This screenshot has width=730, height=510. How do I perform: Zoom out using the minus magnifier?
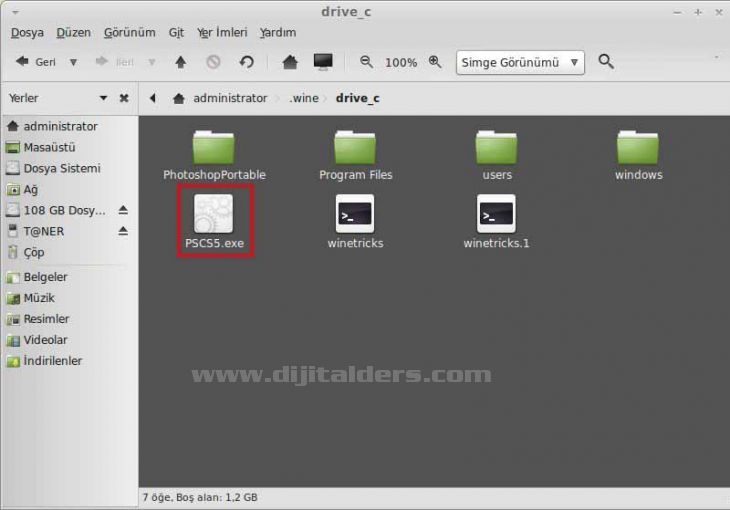366,62
